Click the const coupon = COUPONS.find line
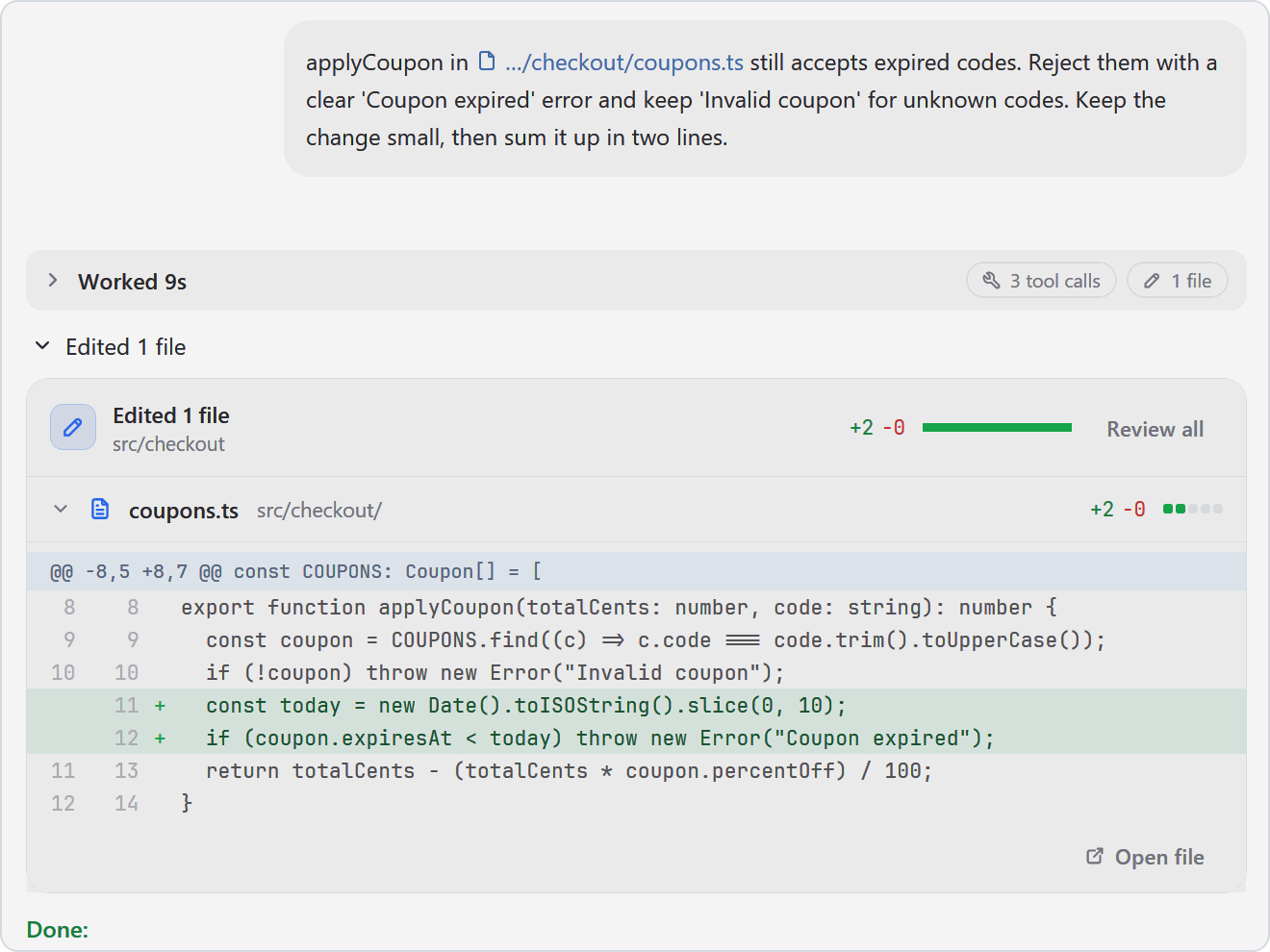The width and height of the screenshot is (1270, 952). click(x=636, y=640)
